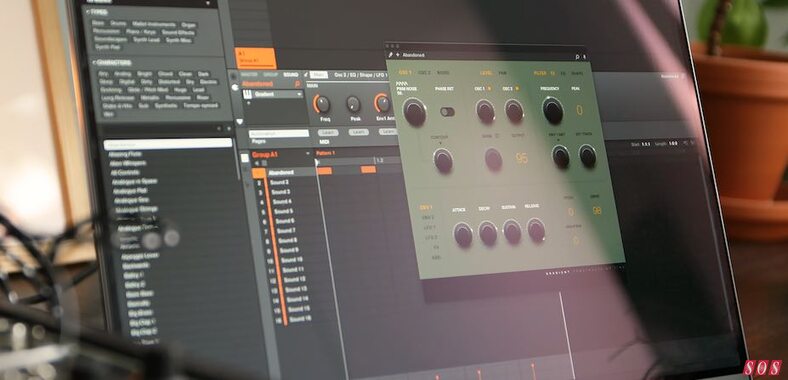Select the orange pad of Abandoned sound
Image resolution: width=788 pixels, height=380 pixels.
tap(258, 173)
